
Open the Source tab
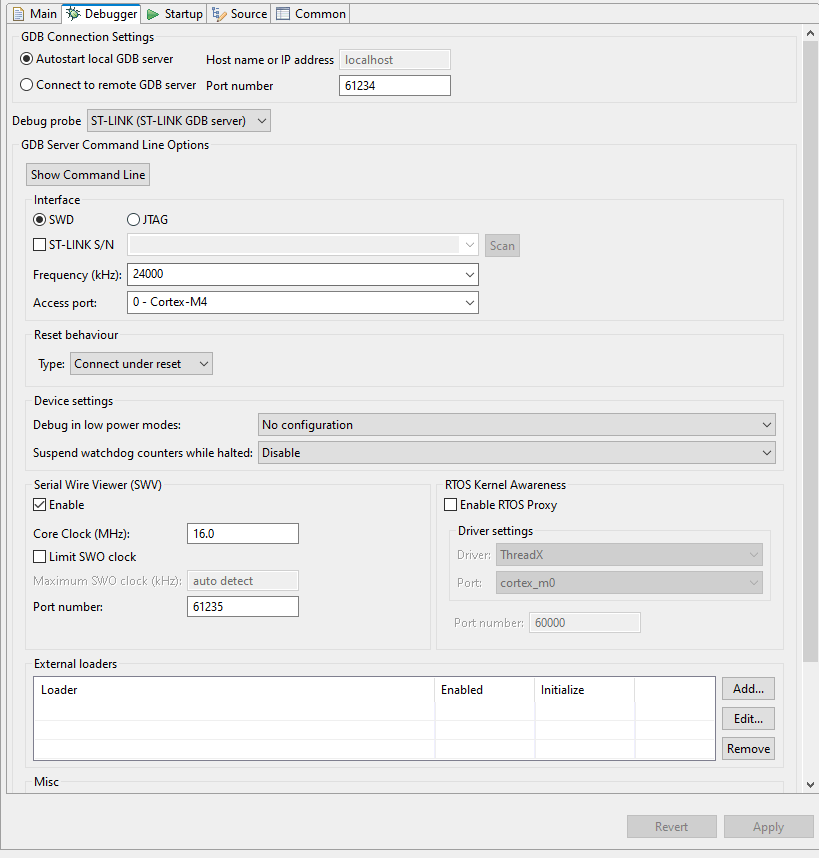(239, 14)
